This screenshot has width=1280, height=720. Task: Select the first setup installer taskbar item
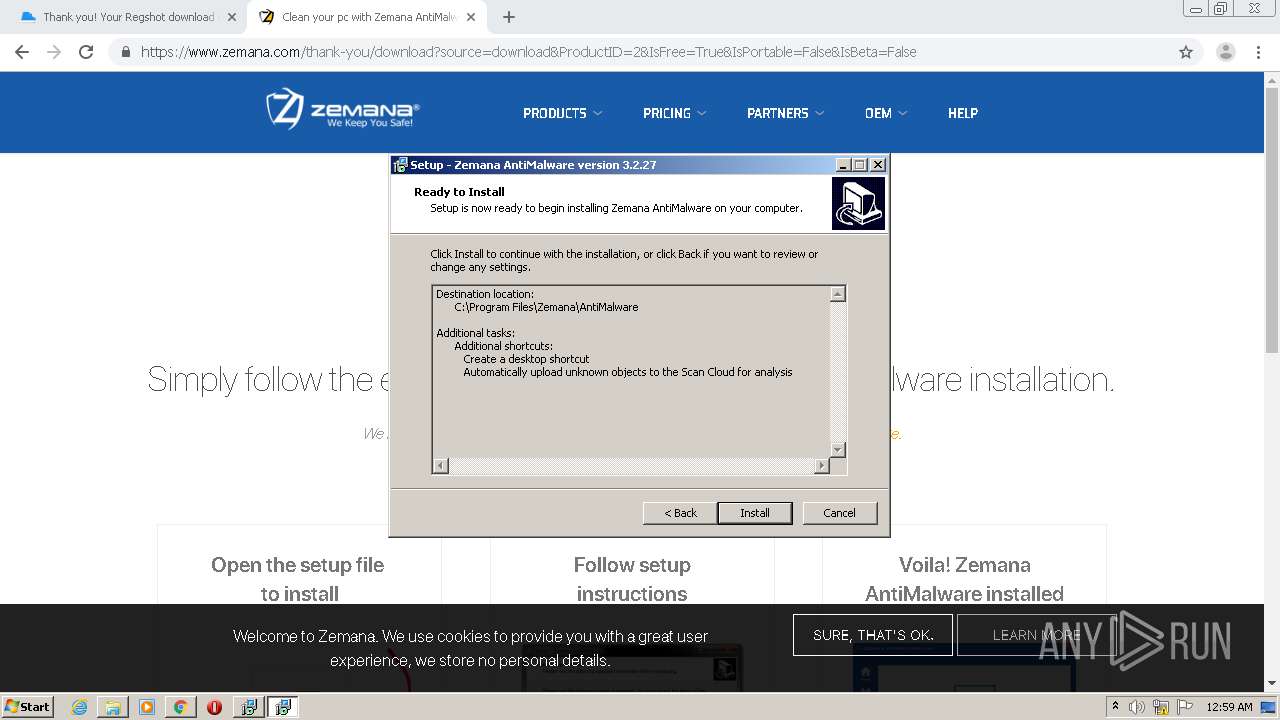click(249, 707)
